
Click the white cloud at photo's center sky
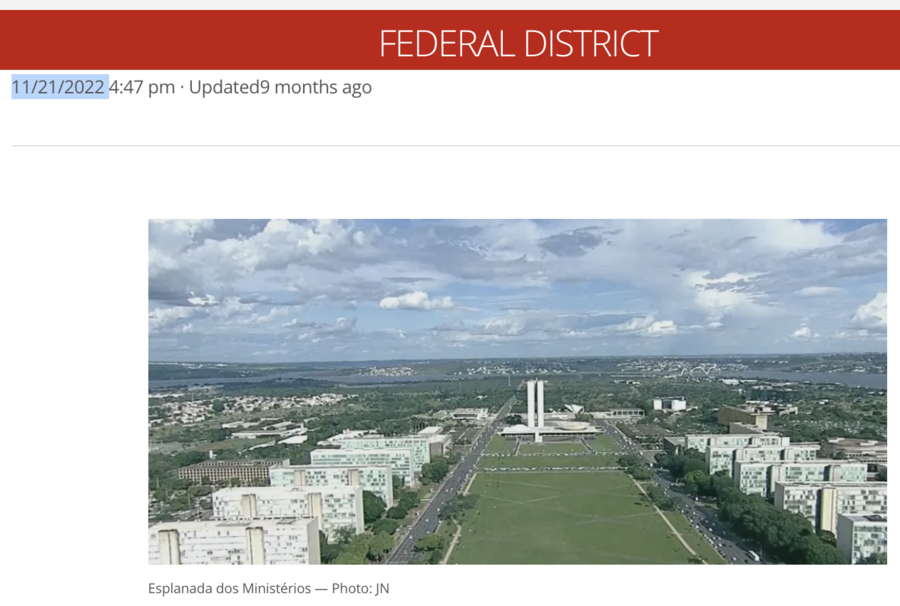pos(416,301)
